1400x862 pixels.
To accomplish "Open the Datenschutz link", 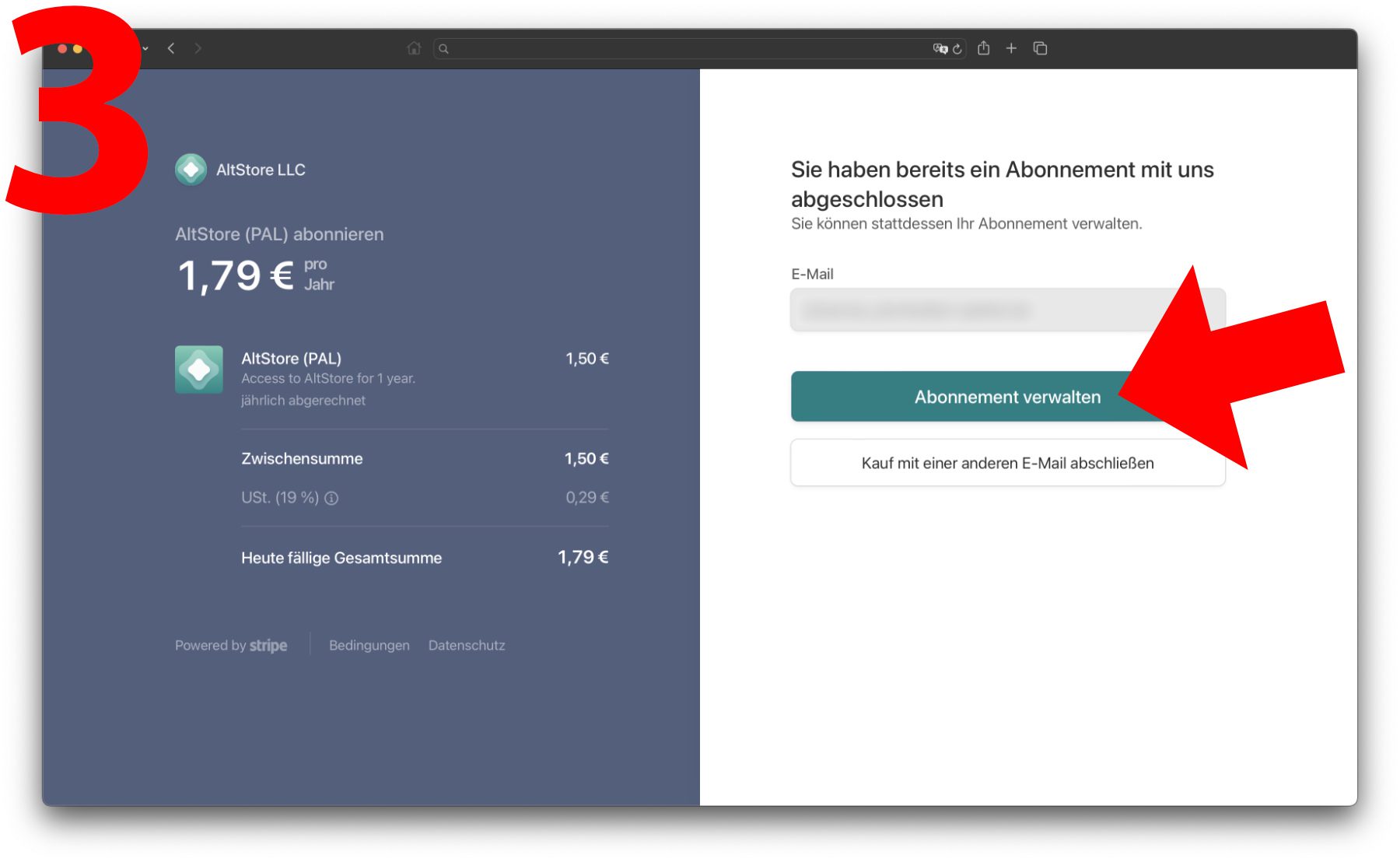I will (x=467, y=645).
